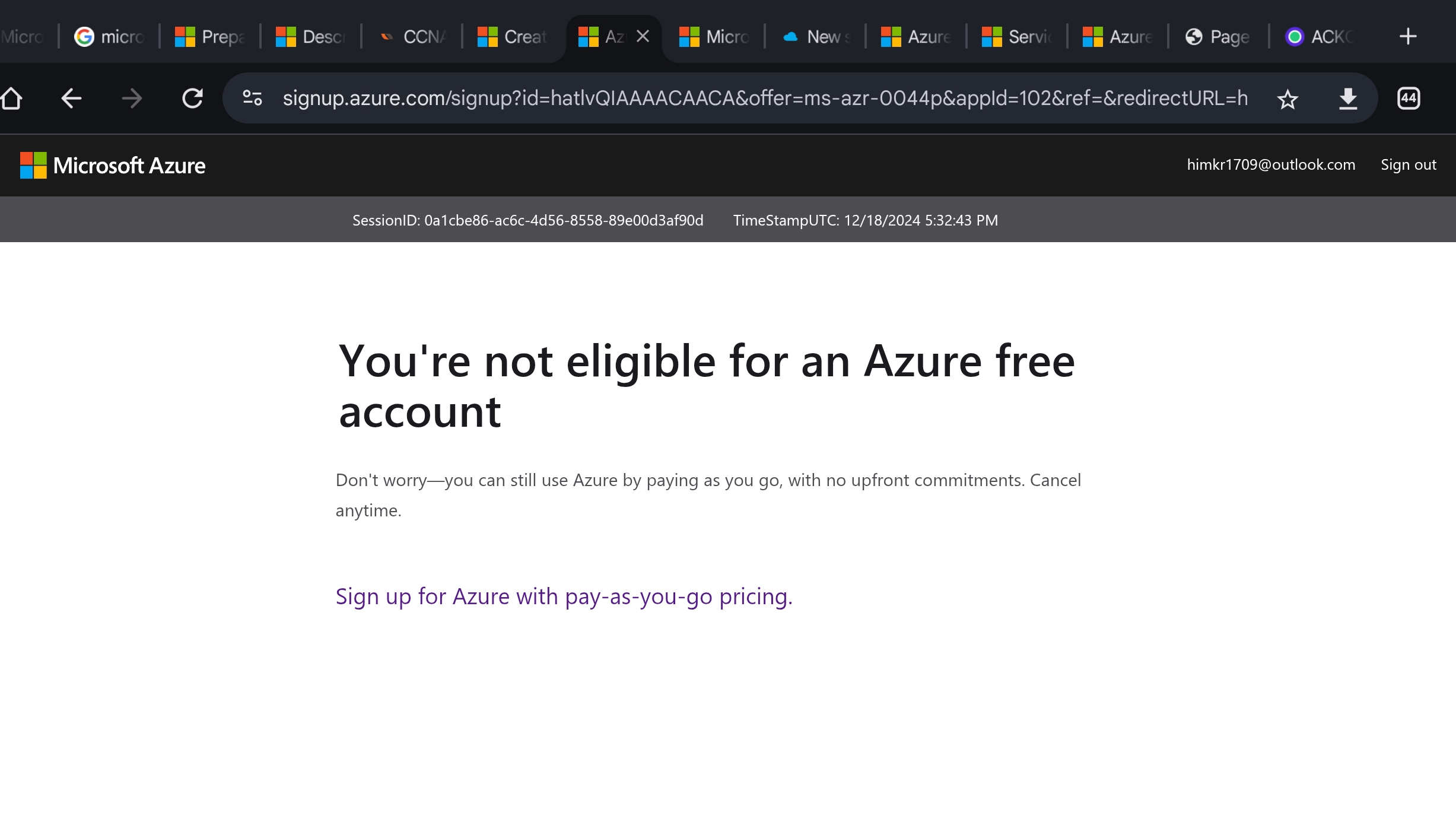Image resolution: width=1456 pixels, height=825 pixels.
Task: Click the browser home icon
Action: click(x=12, y=99)
